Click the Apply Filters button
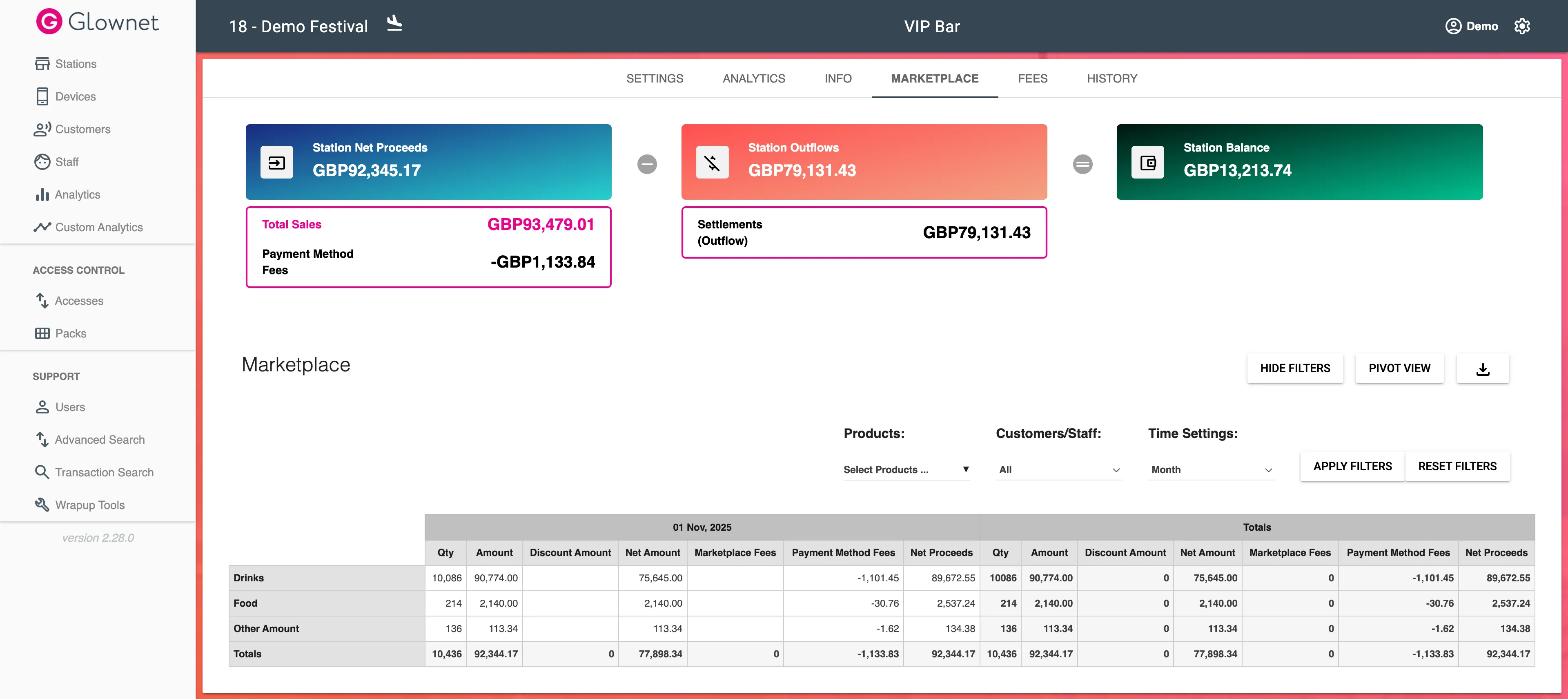Viewport: 1568px width, 699px height. (x=1351, y=466)
